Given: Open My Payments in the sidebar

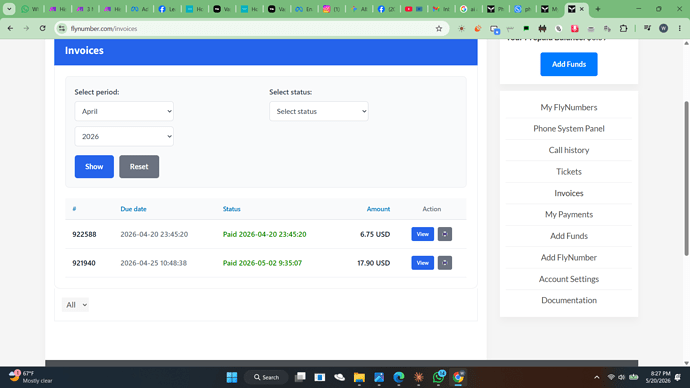Looking at the screenshot, I should [x=569, y=214].
